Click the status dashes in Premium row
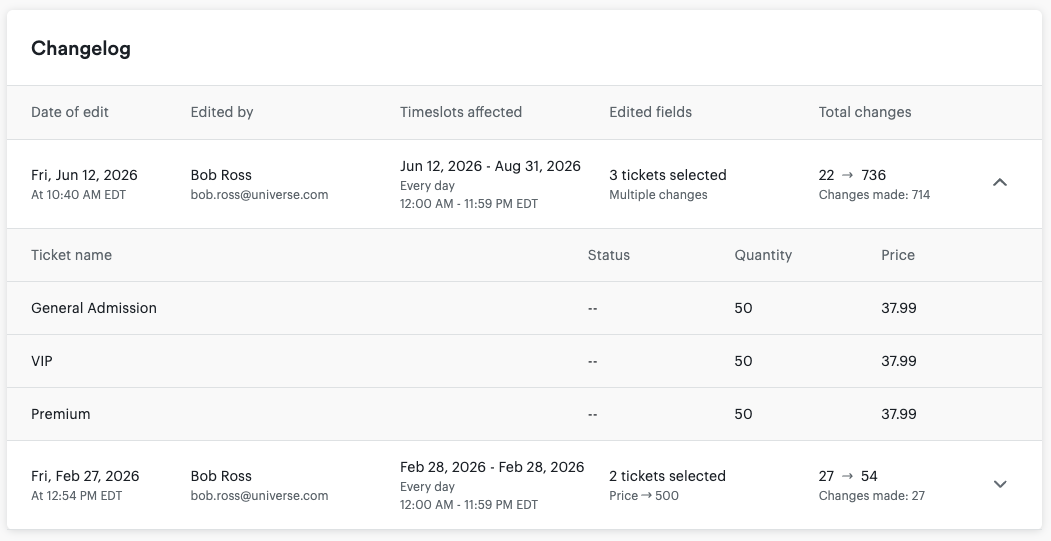The width and height of the screenshot is (1051, 541). [x=593, y=414]
